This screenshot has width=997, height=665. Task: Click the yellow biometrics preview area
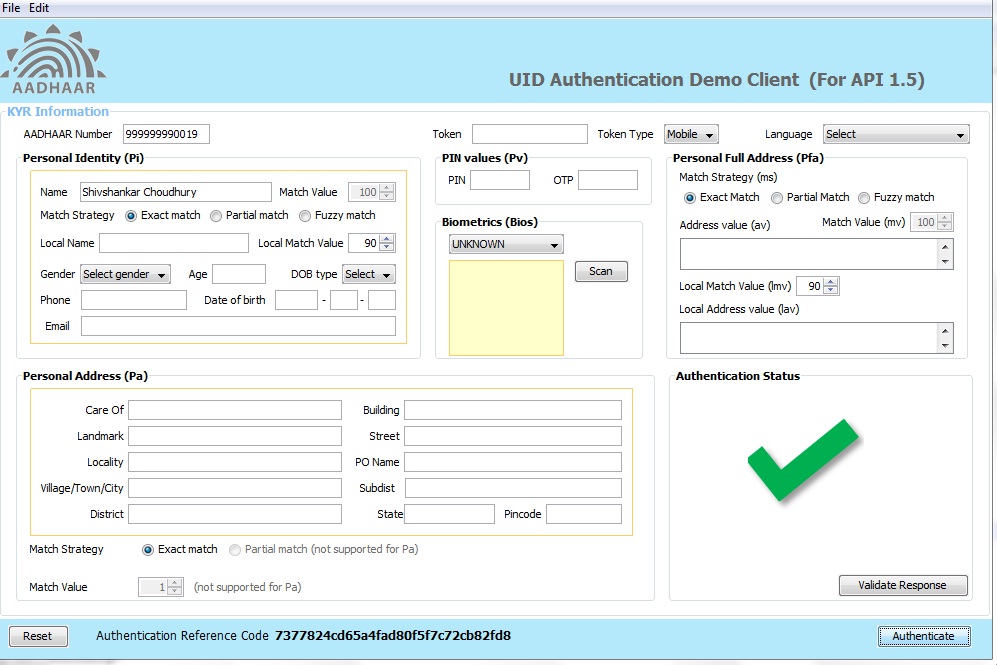click(506, 308)
